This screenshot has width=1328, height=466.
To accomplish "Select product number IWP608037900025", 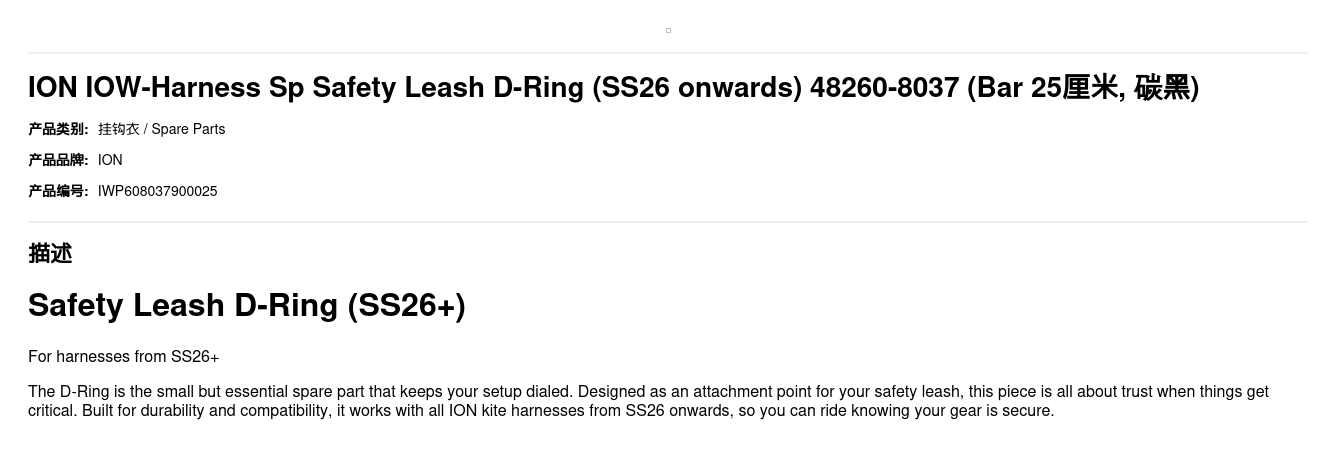I will coord(157,191).
